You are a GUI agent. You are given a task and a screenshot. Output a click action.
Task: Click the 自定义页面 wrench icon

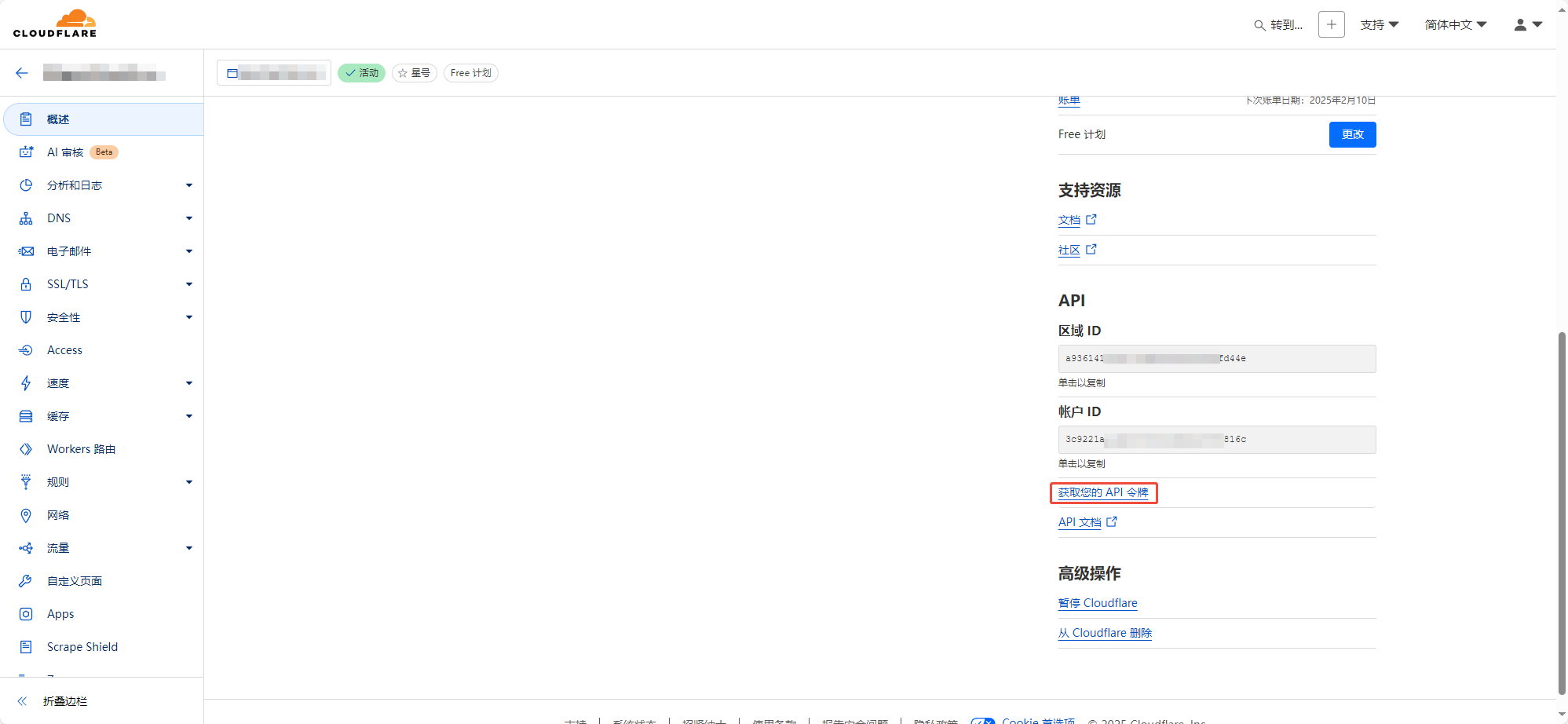26,581
